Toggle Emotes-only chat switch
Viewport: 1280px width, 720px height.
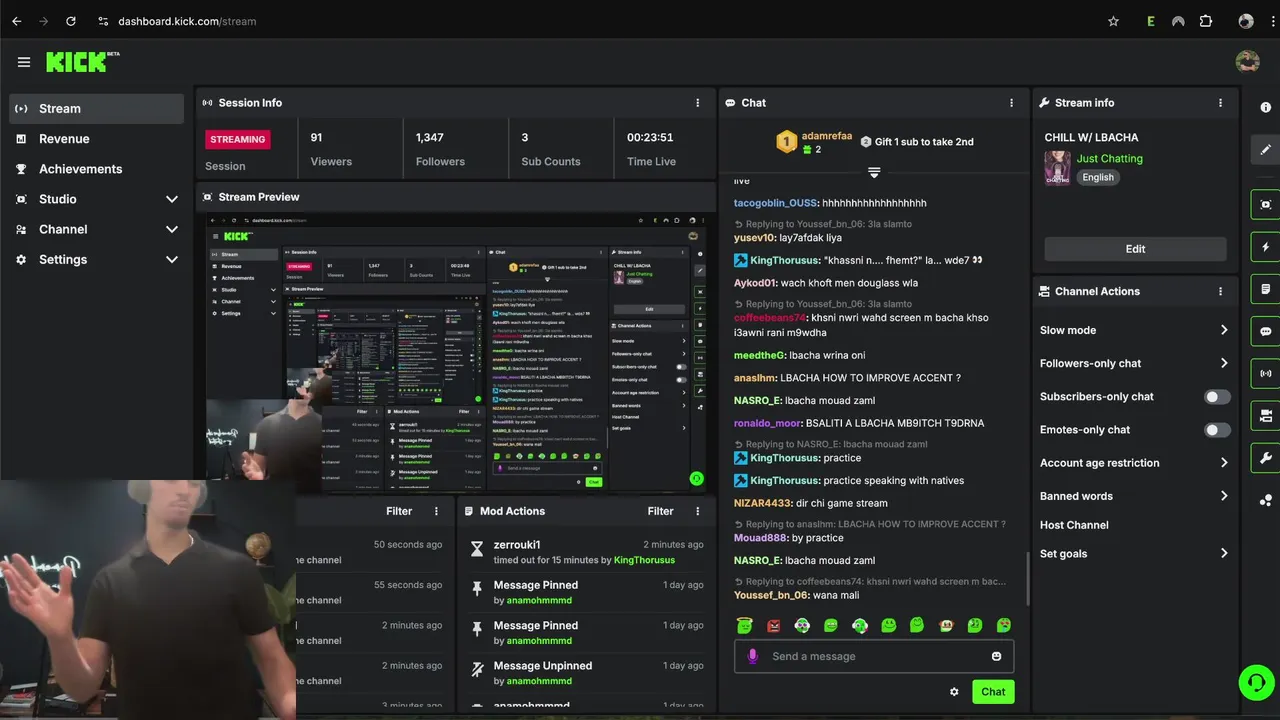(1217, 430)
